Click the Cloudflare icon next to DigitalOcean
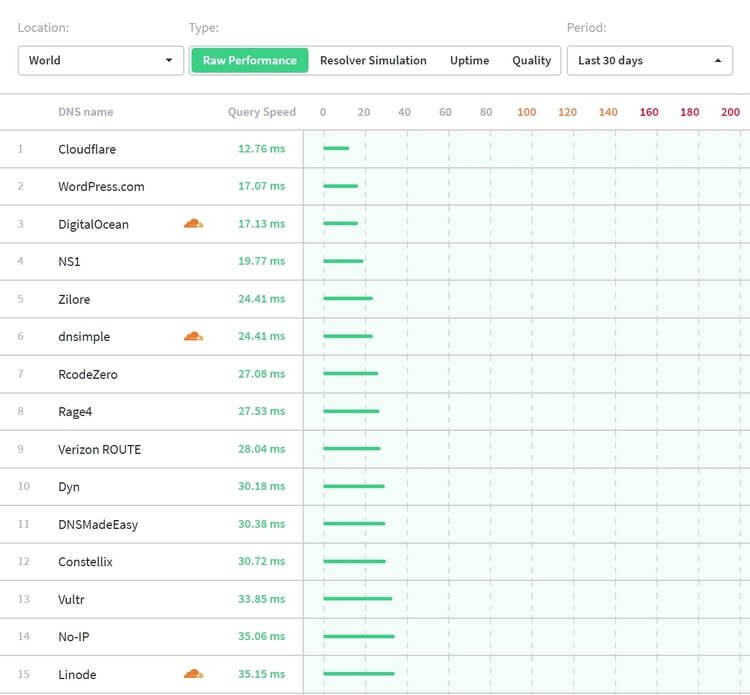This screenshot has width=750, height=695. coord(193,223)
